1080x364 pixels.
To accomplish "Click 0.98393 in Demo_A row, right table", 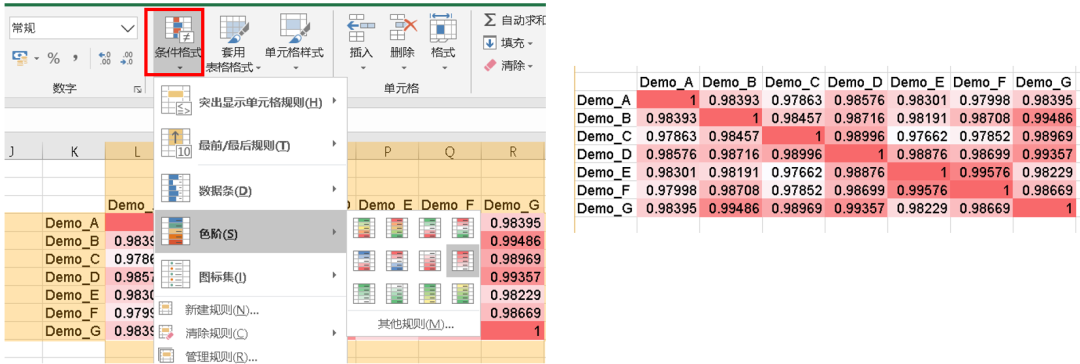I will pos(731,100).
